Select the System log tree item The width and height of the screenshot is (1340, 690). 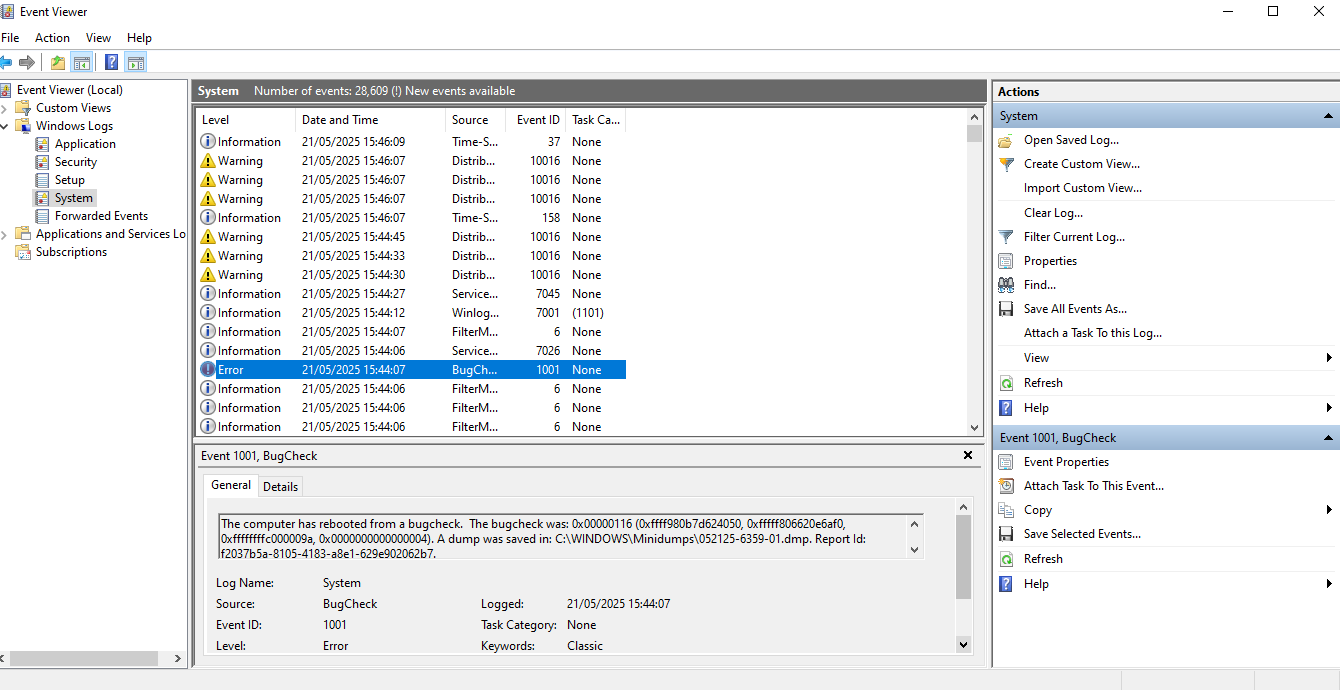click(x=73, y=198)
